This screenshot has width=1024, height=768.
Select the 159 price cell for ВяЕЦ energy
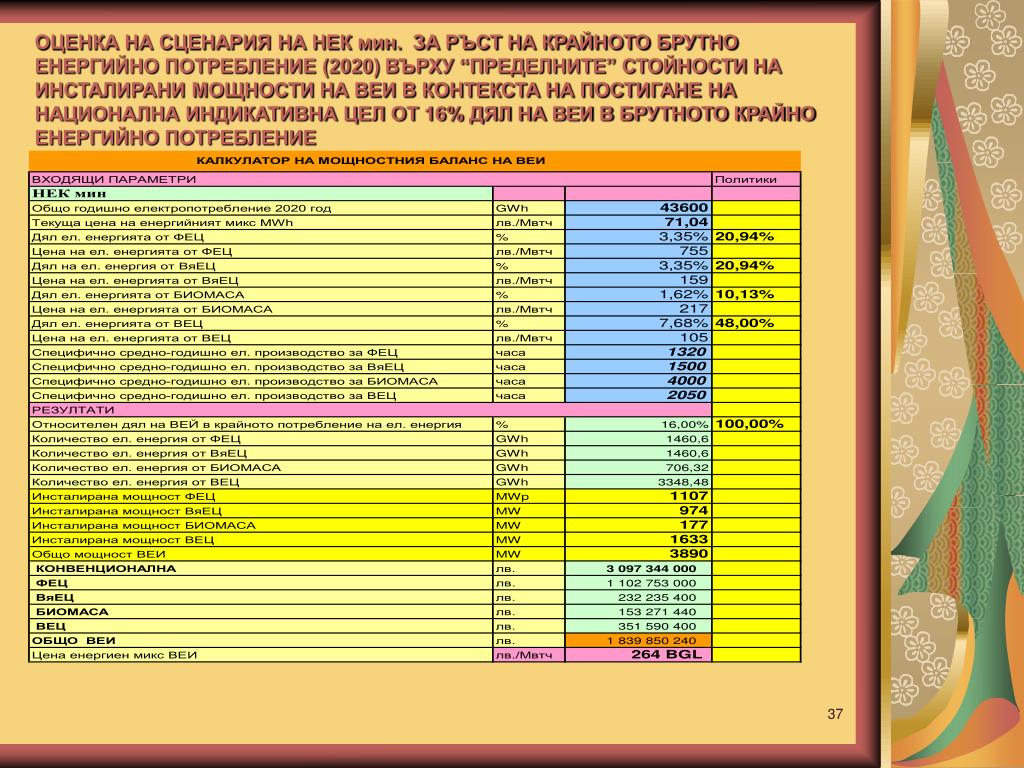pyautogui.click(x=638, y=280)
